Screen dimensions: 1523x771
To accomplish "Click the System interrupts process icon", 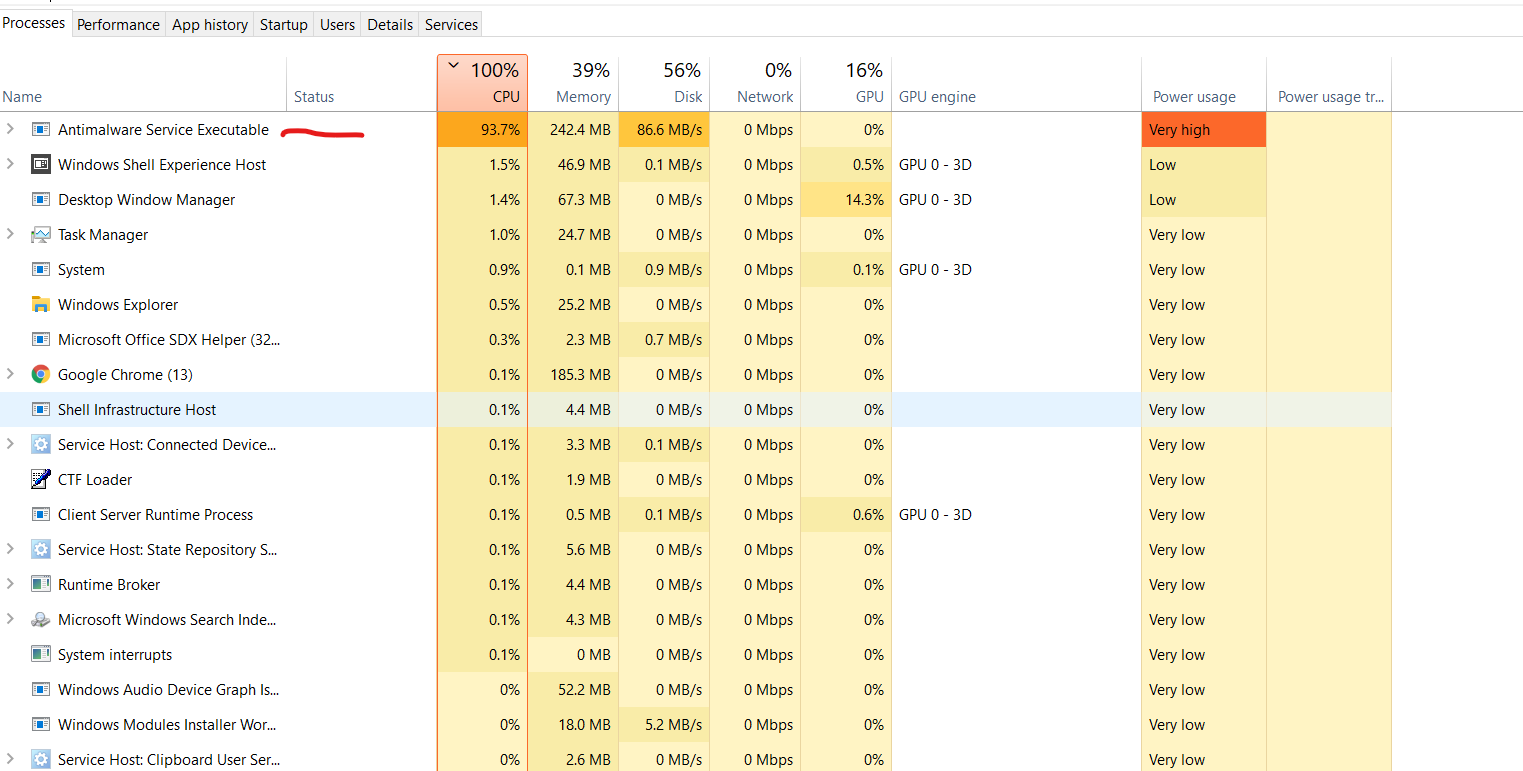I will point(41,655).
